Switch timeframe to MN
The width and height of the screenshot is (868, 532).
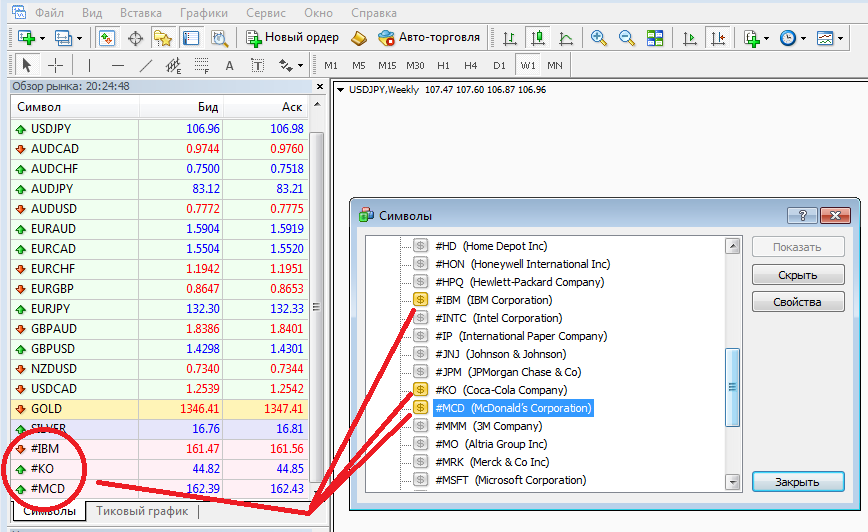click(555, 65)
